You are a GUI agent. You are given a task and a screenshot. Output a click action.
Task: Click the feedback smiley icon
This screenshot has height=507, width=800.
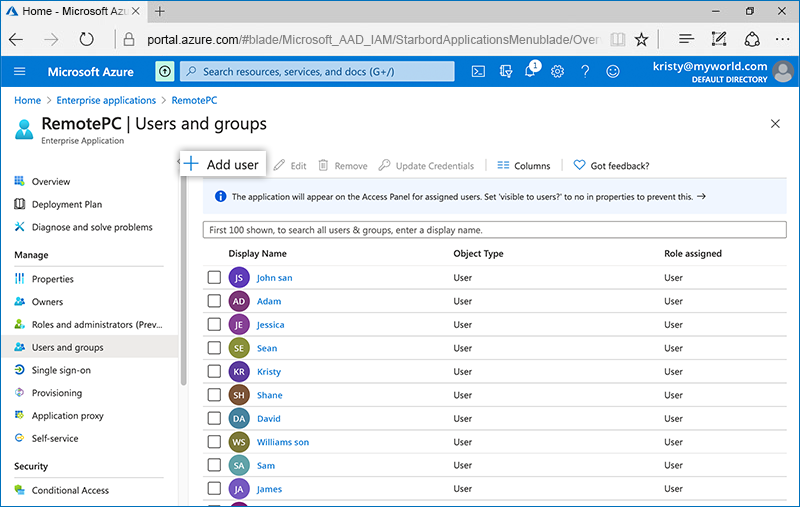613,71
